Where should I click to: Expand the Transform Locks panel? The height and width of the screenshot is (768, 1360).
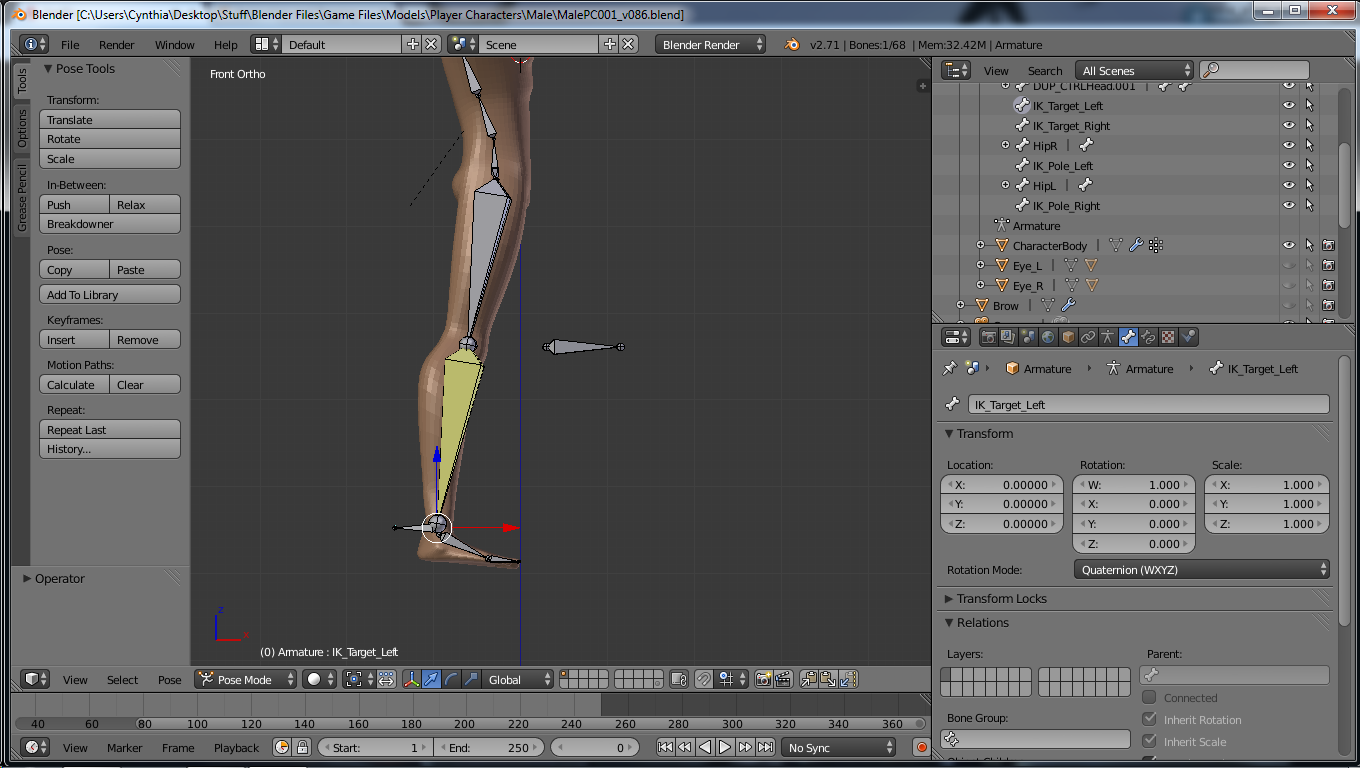1001,598
